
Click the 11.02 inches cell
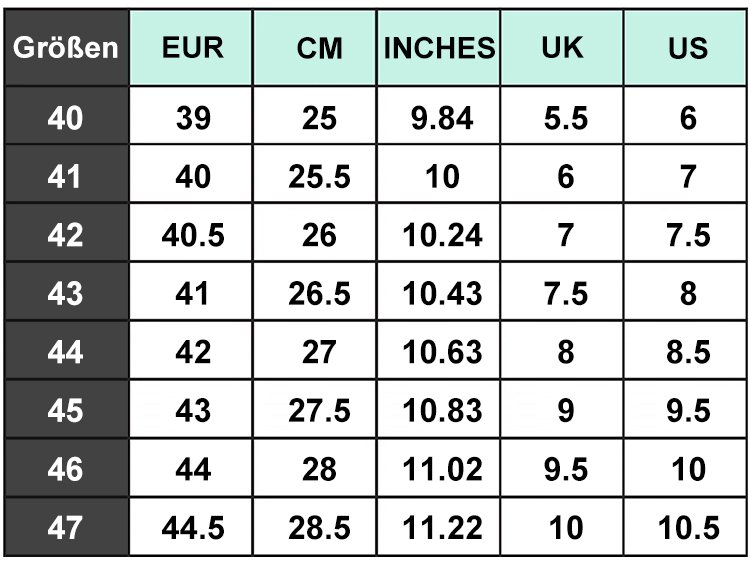439,467
